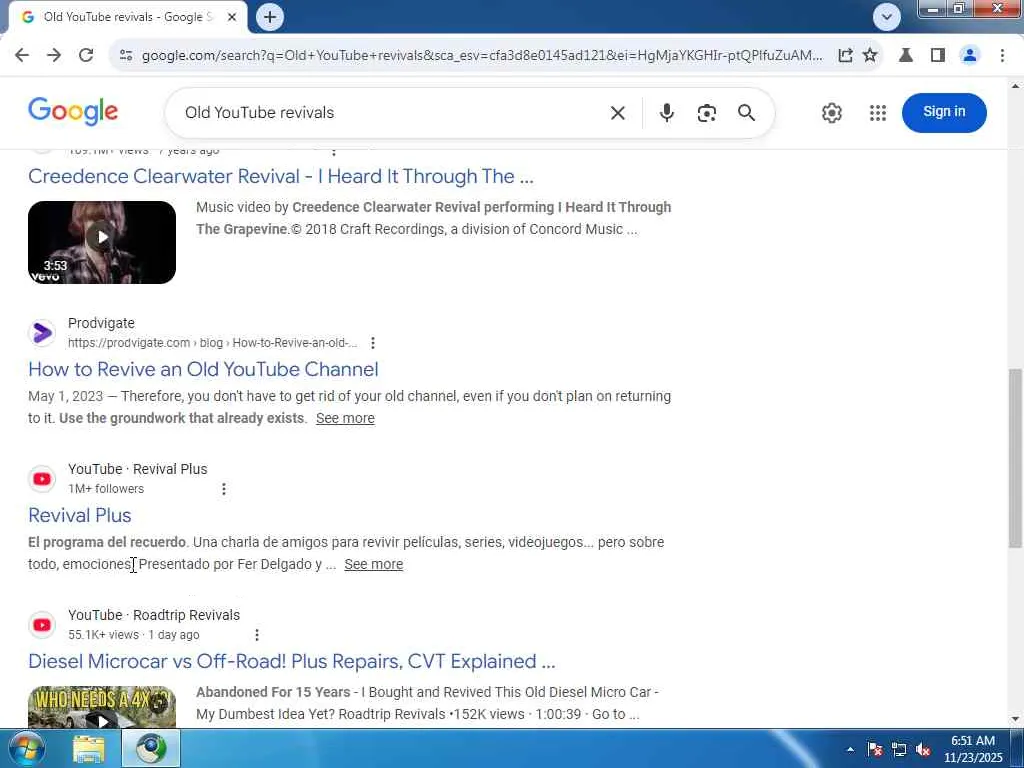The height and width of the screenshot is (768, 1024).
Task: Go forward in browser history
Action: pos(54,56)
